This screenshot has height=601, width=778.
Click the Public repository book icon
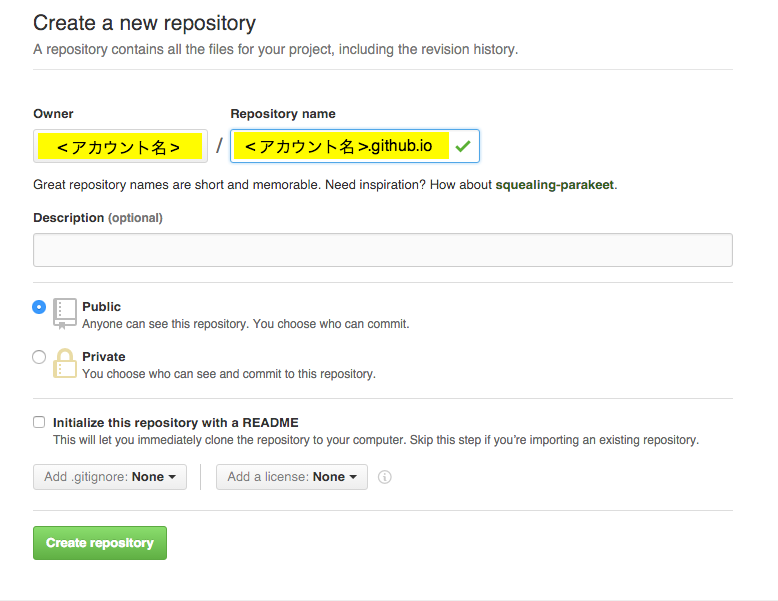pos(65,312)
